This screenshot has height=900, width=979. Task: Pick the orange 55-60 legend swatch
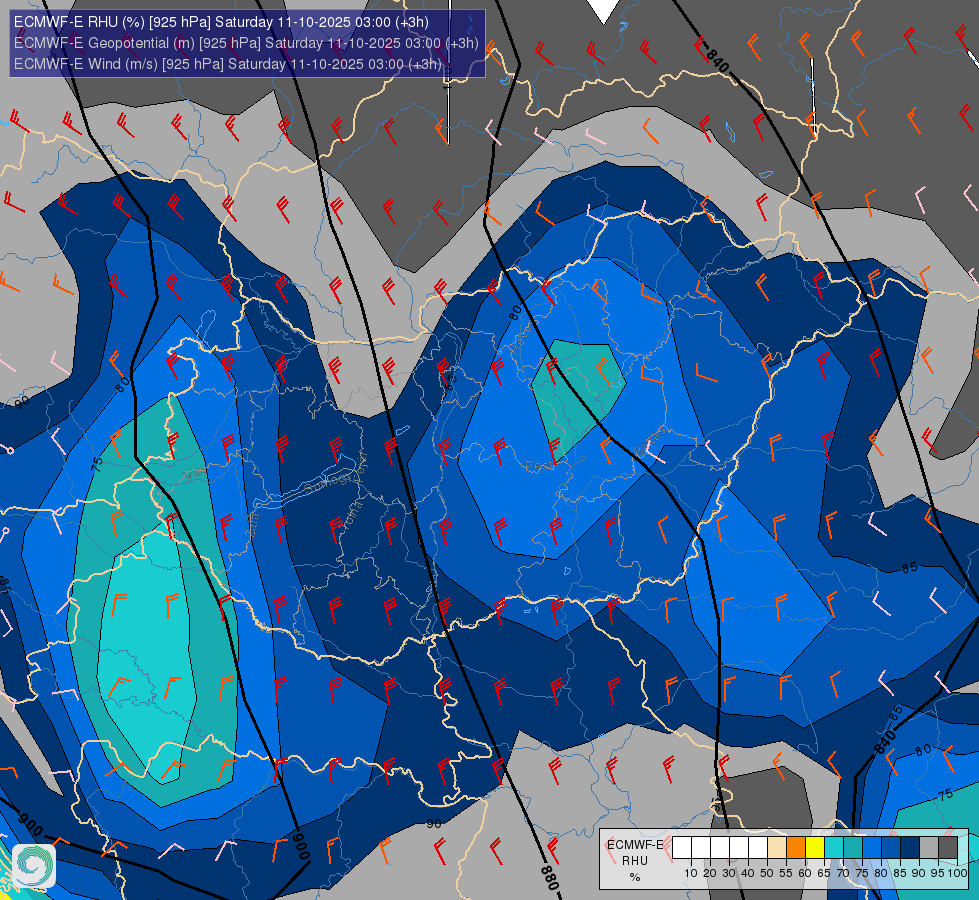point(796,847)
